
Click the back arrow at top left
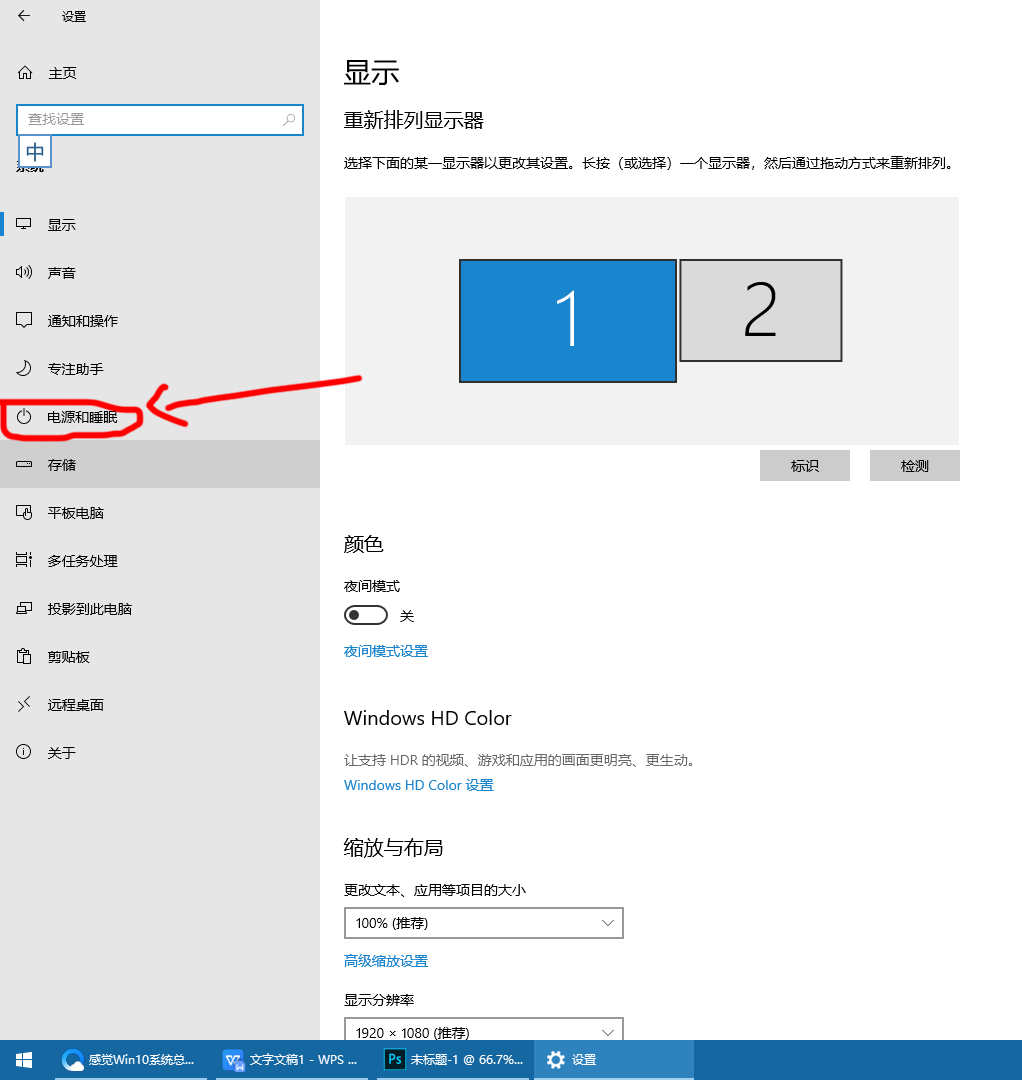[22, 16]
